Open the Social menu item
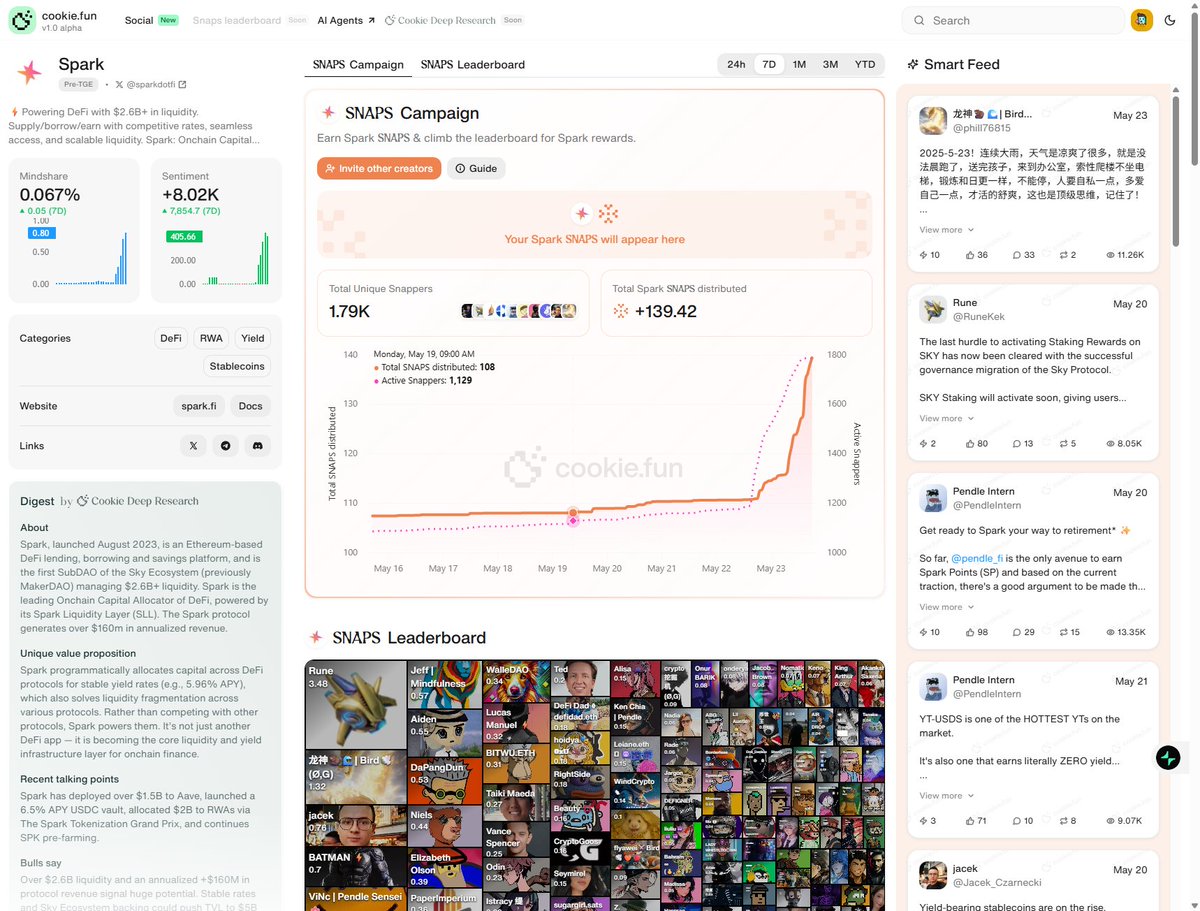This screenshot has width=1200, height=911. click(x=139, y=20)
